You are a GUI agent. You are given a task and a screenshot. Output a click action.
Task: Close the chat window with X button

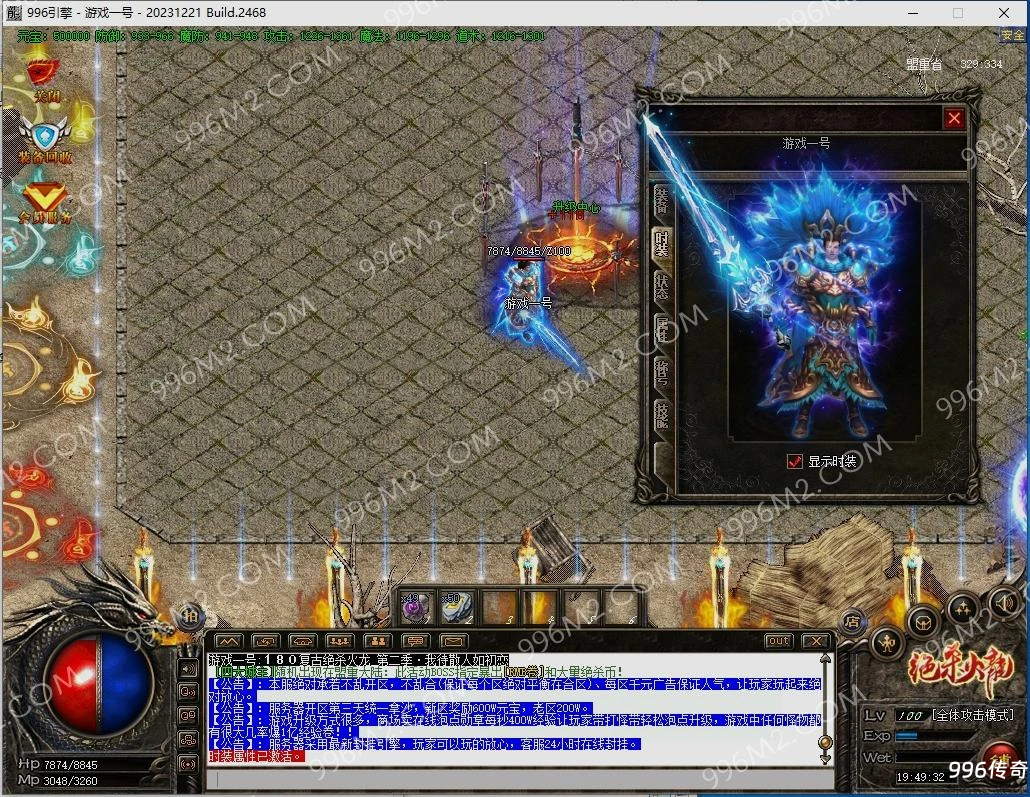(815, 641)
